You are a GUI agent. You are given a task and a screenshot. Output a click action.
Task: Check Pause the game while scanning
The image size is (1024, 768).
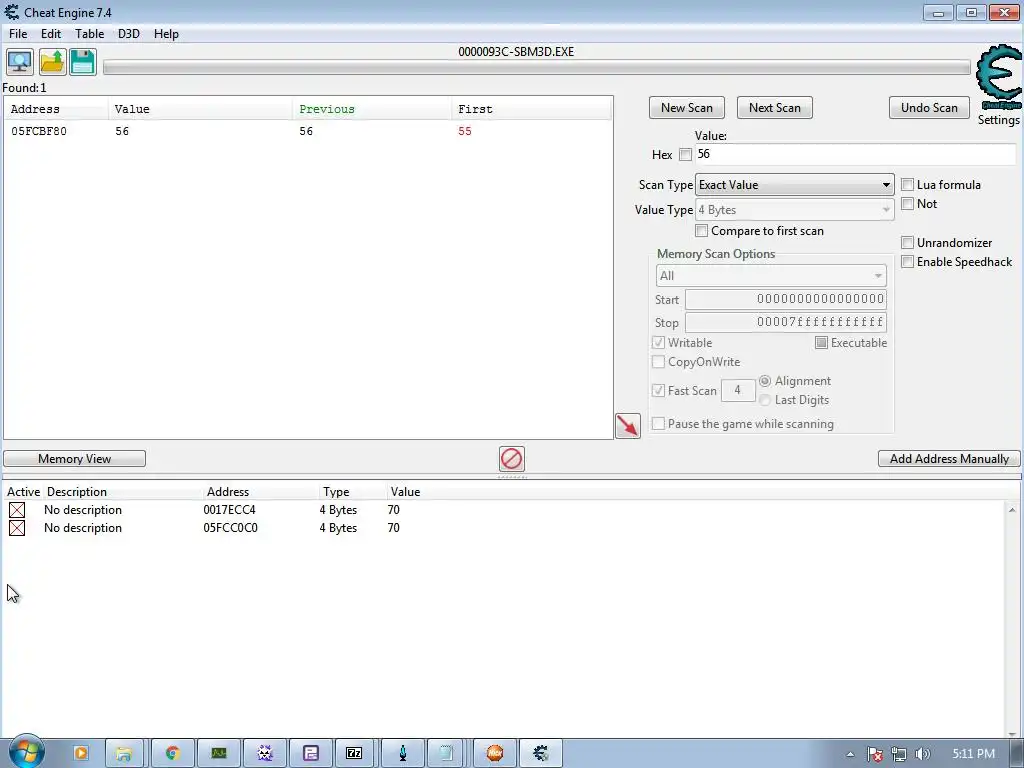click(658, 424)
